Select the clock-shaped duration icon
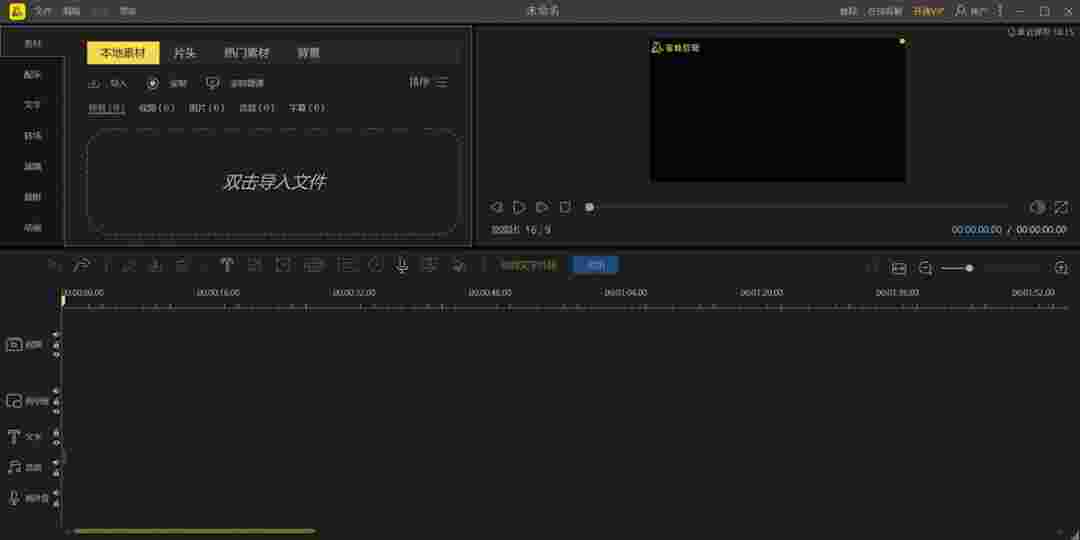The width and height of the screenshot is (1080, 540). coord(375,264)
